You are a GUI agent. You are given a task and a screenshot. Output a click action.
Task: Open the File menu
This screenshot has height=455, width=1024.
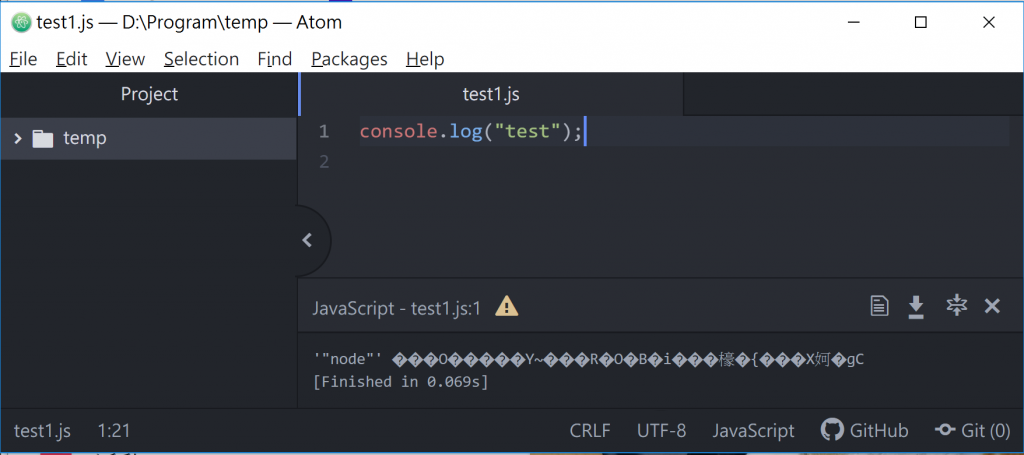tap(24, 59)
